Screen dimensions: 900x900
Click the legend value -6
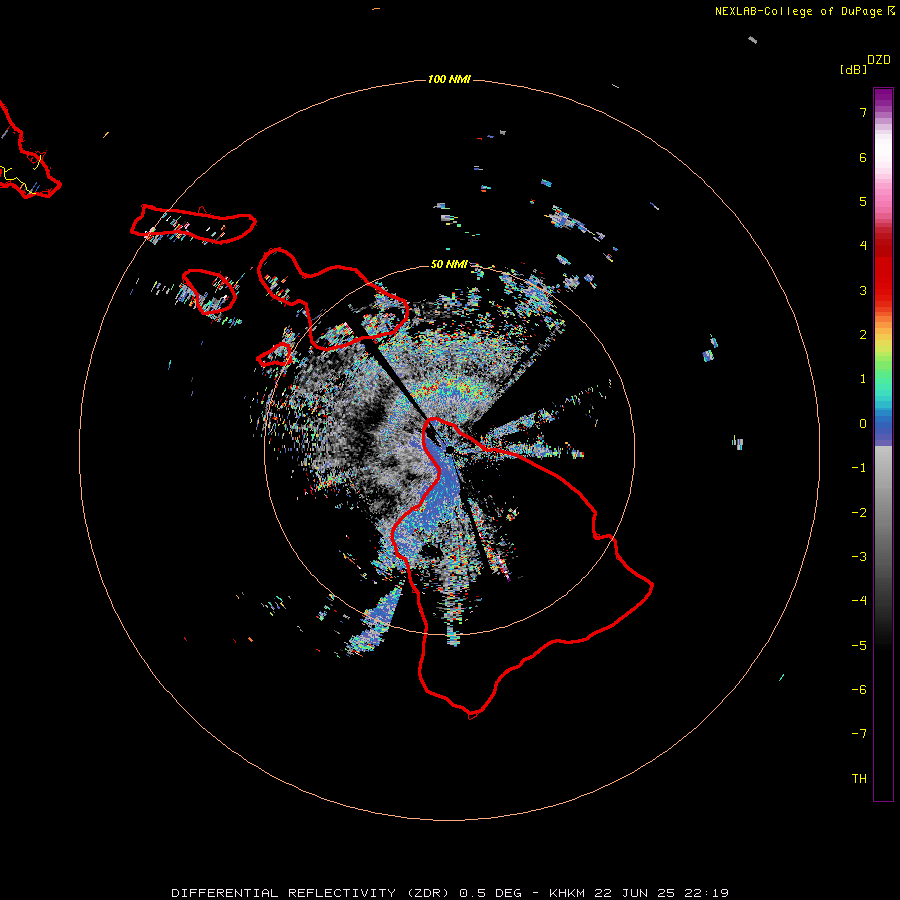[859, 690]
